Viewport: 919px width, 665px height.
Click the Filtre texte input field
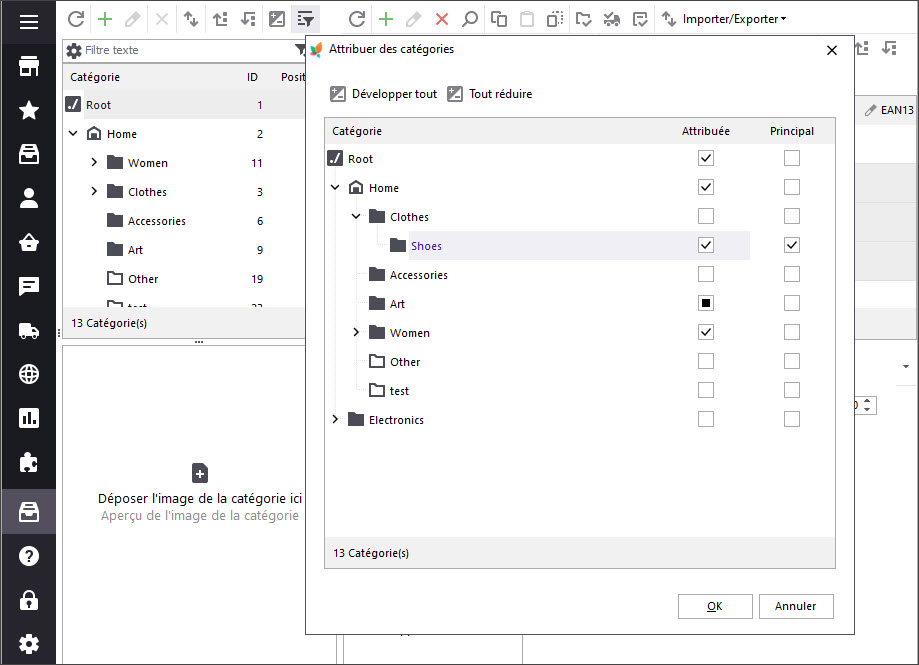pos(188,50)
